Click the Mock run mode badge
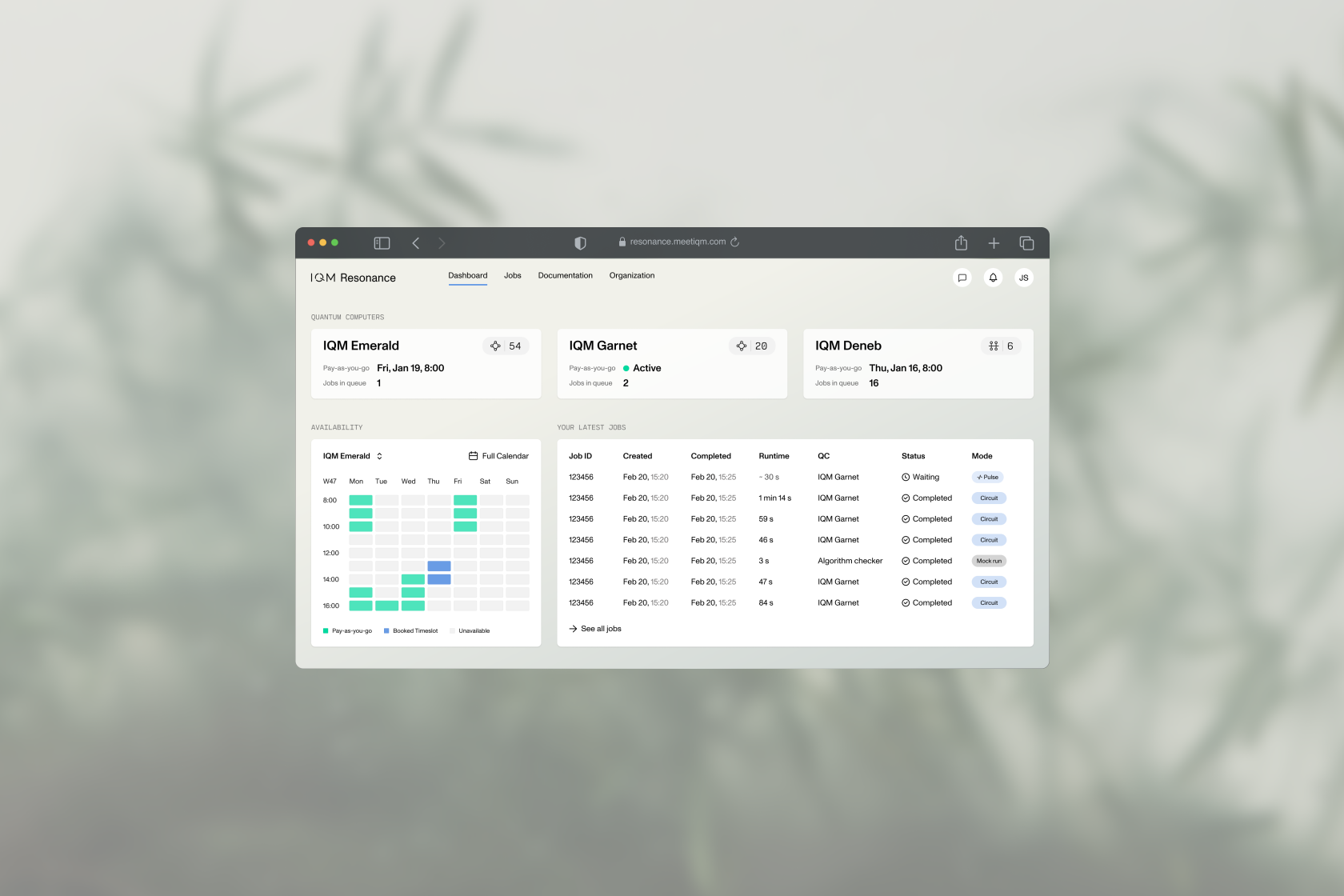The height and width of the screenshot is (896, 1344). [x=989, y=561]
